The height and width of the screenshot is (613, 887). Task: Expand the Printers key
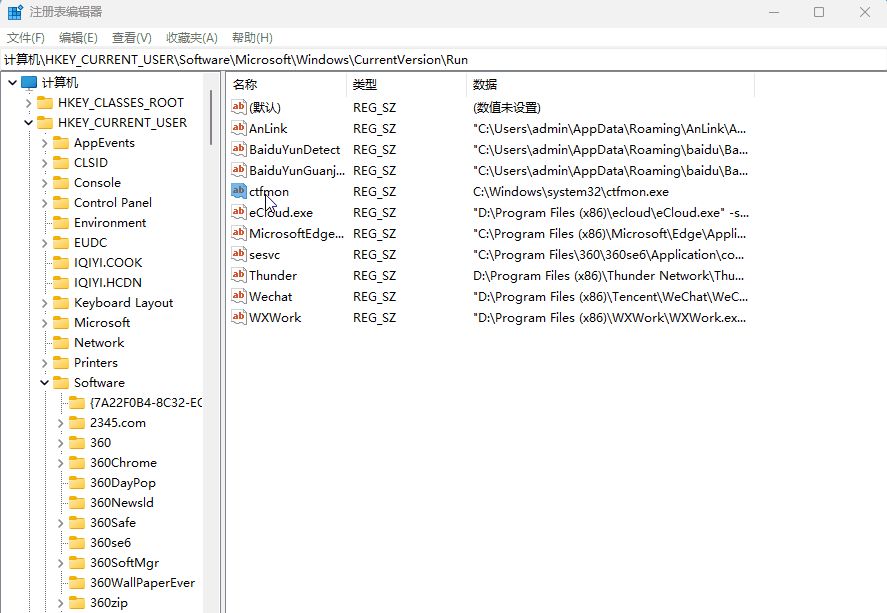[44, 362]
